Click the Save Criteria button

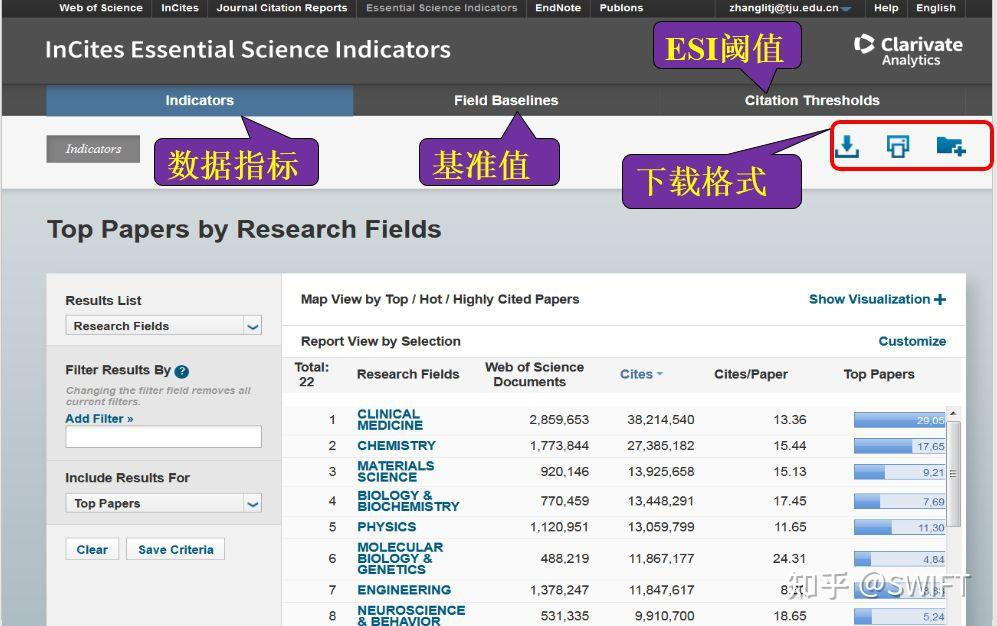pos(175,548)
